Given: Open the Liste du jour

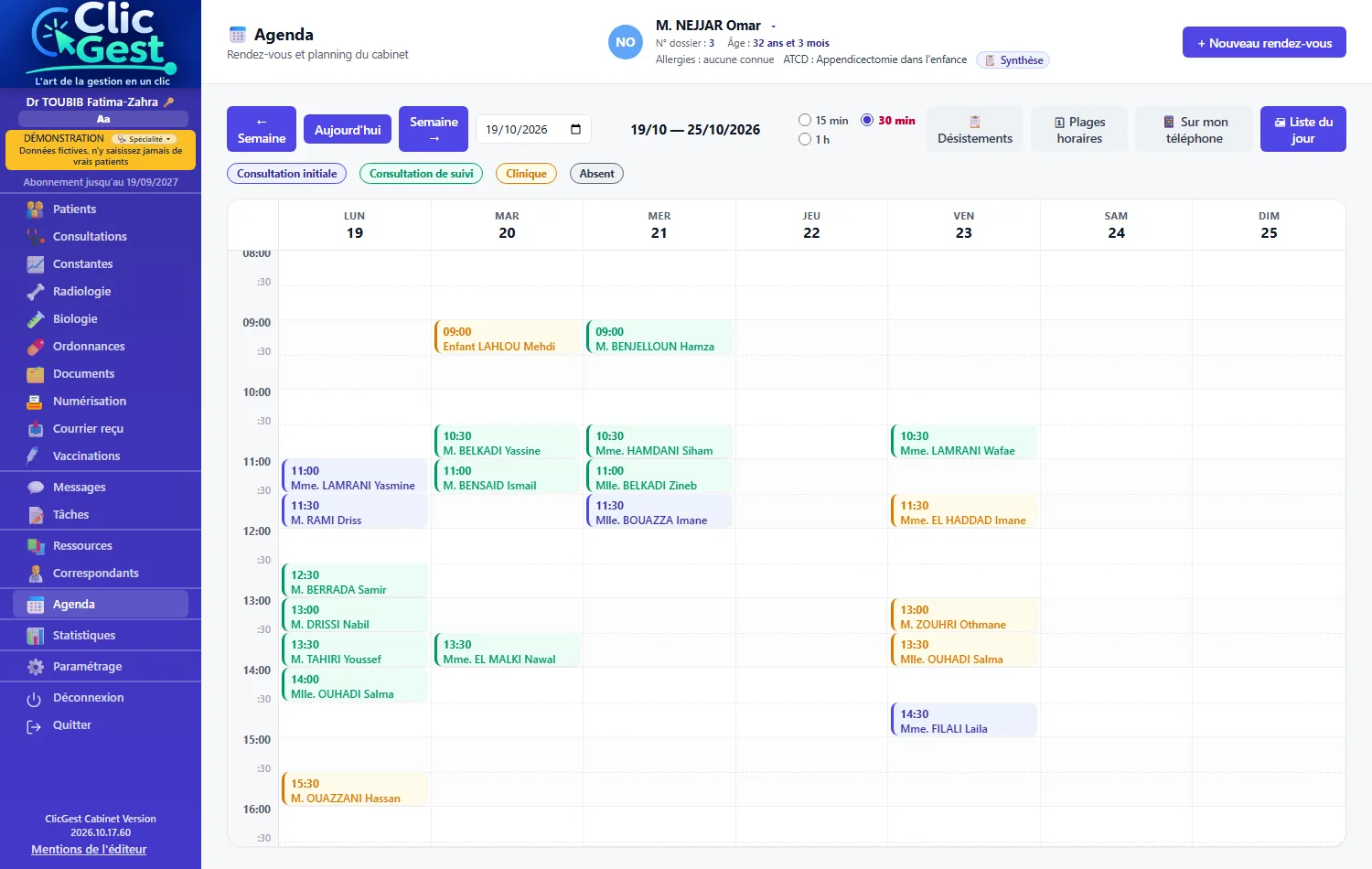Looking at the screenshot, I should tap(1303, 129).
